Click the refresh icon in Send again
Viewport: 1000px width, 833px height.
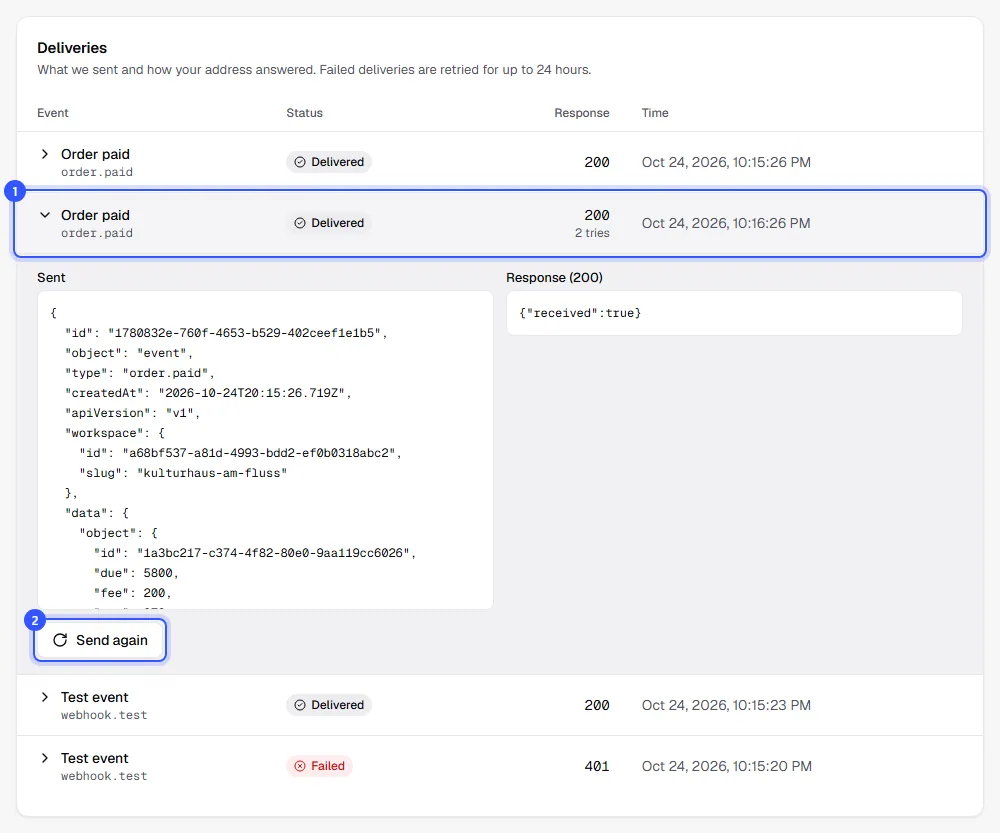coord(60,640)
